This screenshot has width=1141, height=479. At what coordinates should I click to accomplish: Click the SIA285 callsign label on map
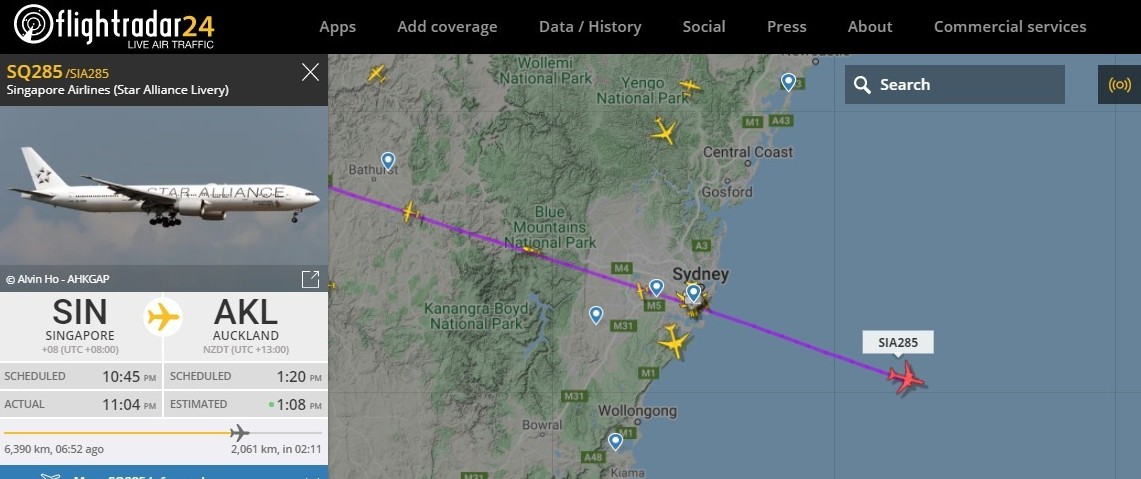898,342
